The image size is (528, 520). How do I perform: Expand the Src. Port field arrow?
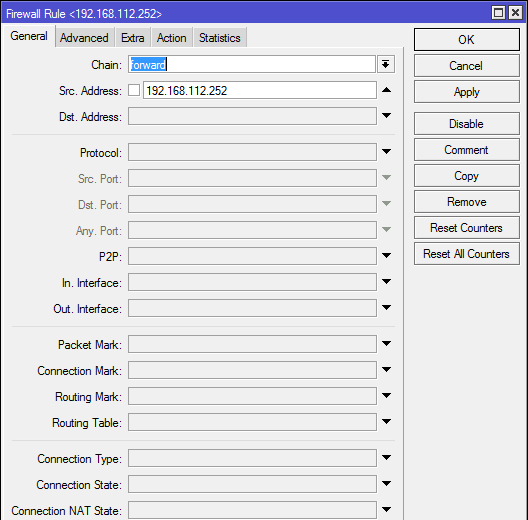[387, 177]
